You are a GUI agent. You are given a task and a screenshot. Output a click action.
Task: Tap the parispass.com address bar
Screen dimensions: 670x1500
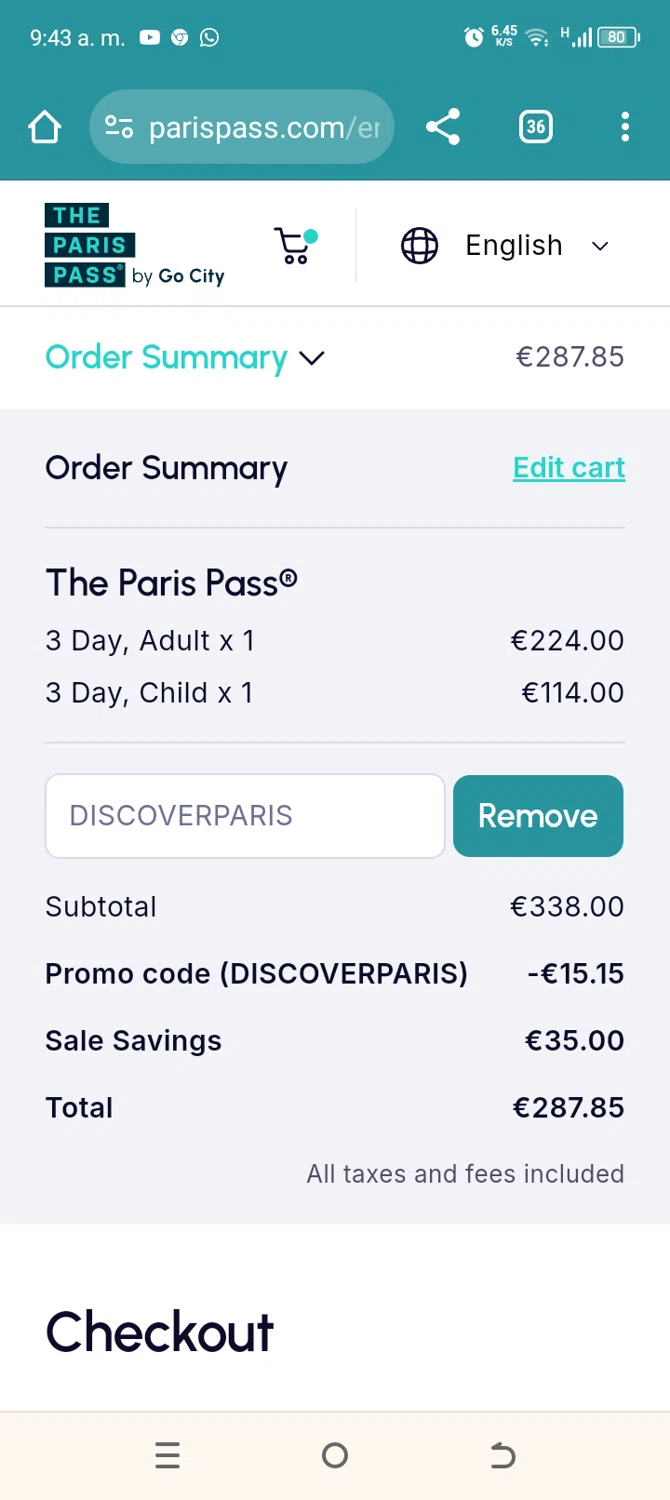pyautogui.click(x=264, y=127)
